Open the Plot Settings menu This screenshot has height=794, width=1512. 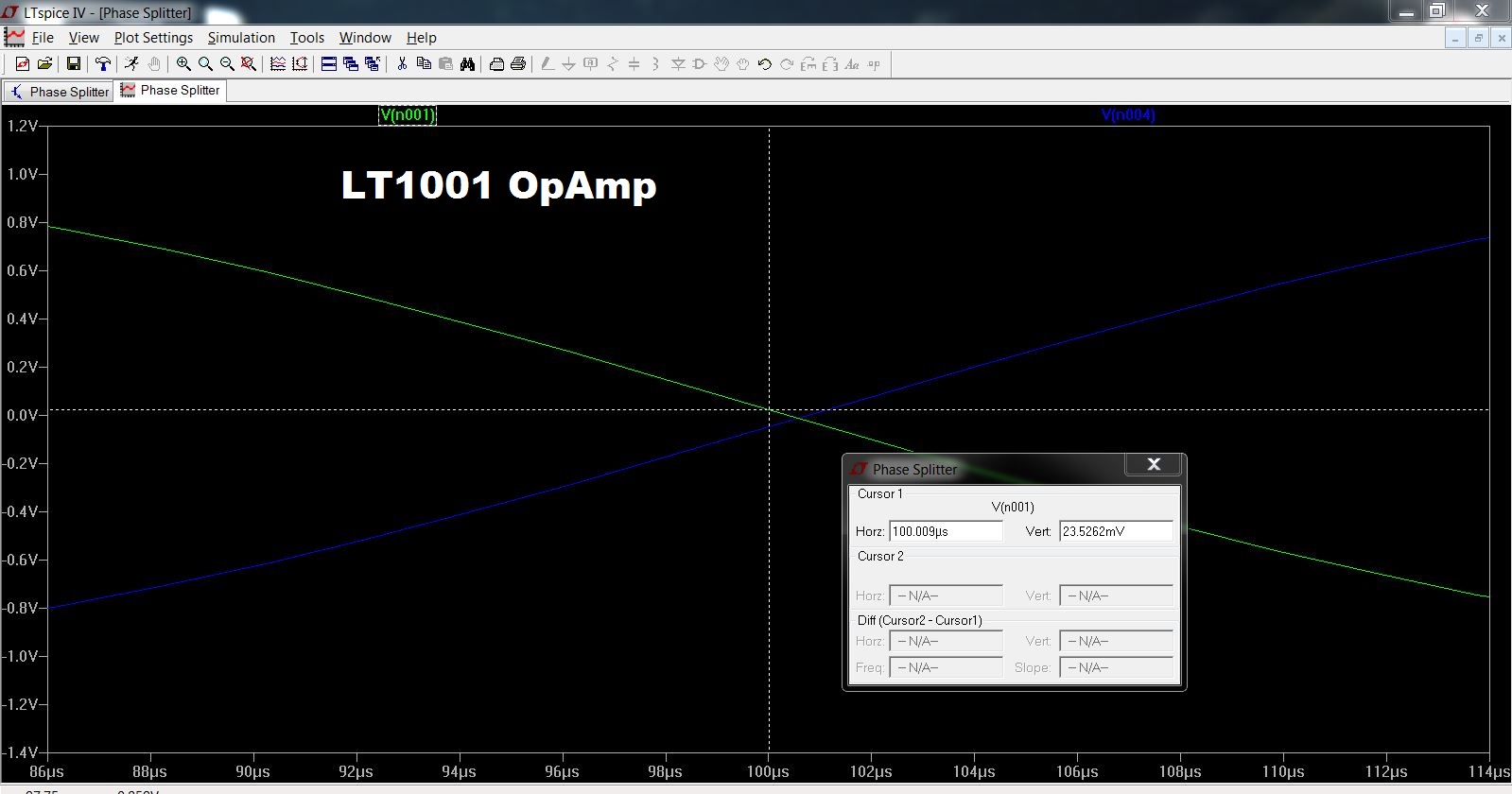pos(153,38)
